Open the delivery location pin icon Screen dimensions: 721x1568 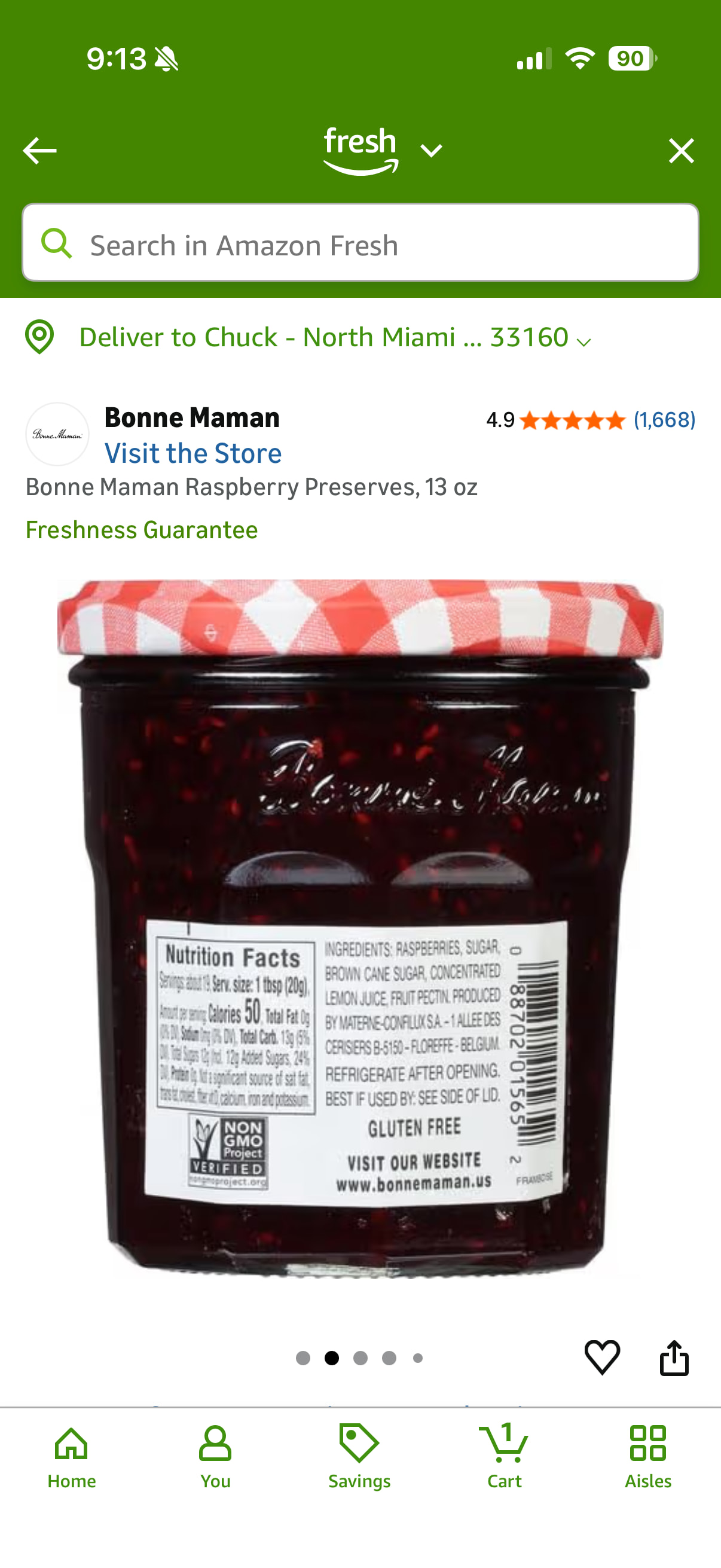coord(39,337)
